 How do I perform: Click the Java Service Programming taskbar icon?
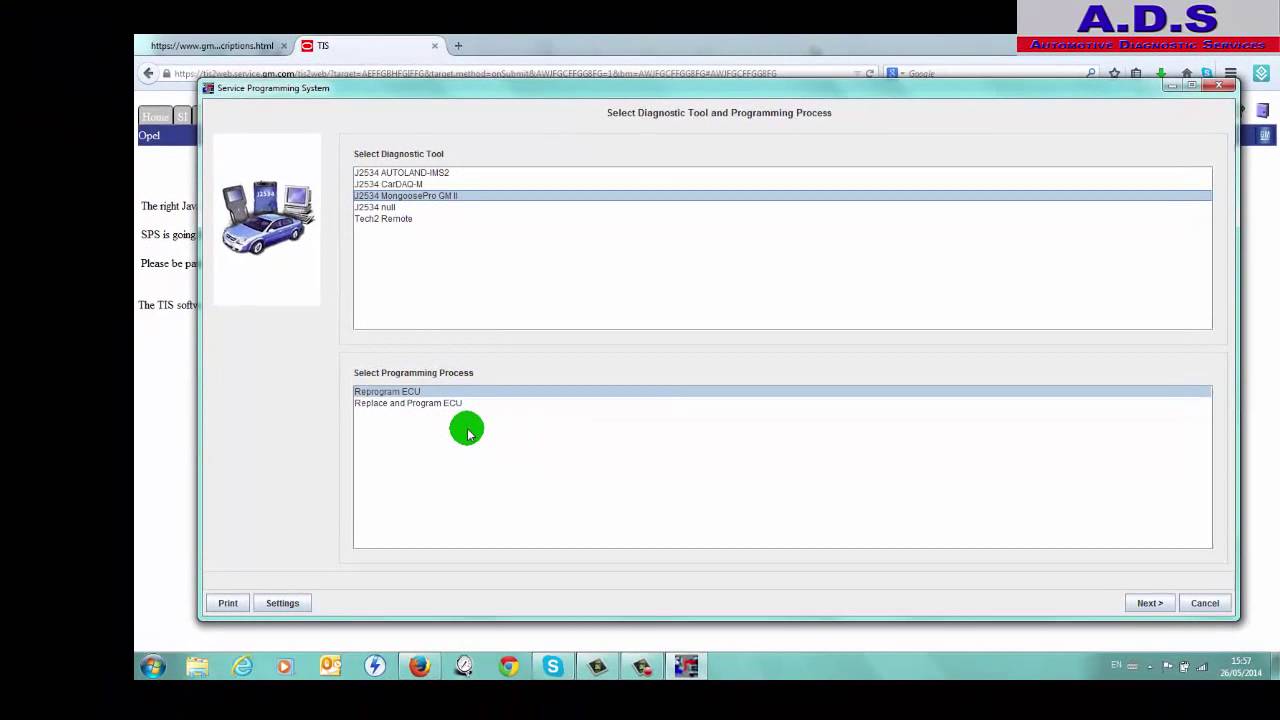686,666
